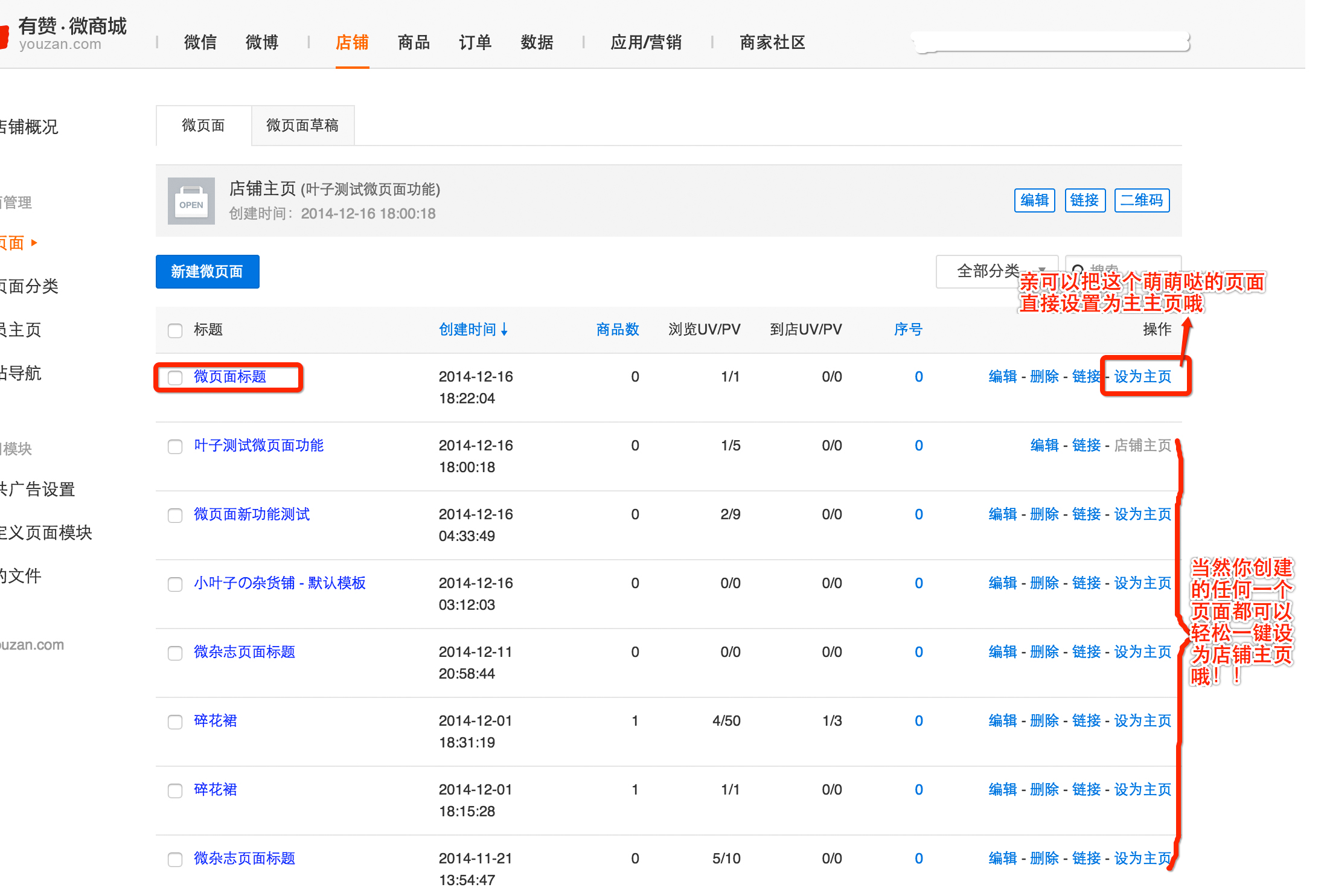1327x896 pixels.
Task: Open the 碎花裙 link created 18:31:19
Action: coord(216,721)
